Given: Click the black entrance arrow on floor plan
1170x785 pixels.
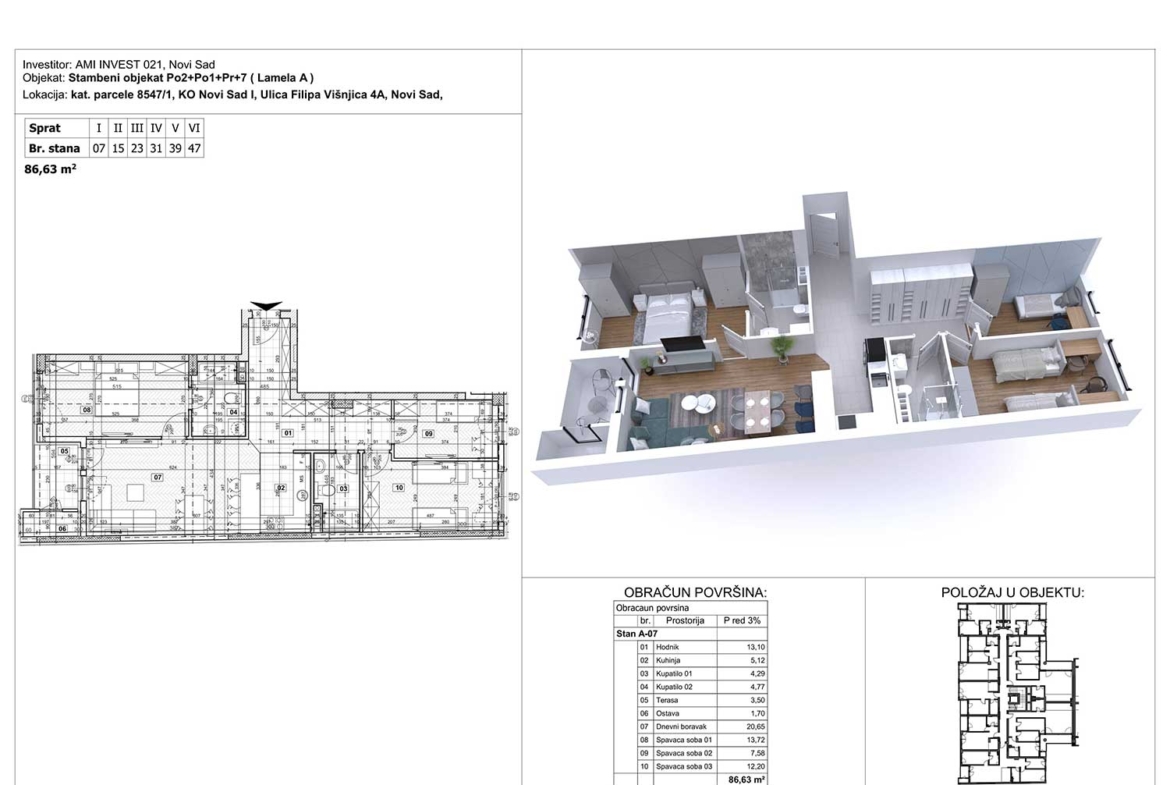Looking at the screenshot, I should (x=269, y=305).
